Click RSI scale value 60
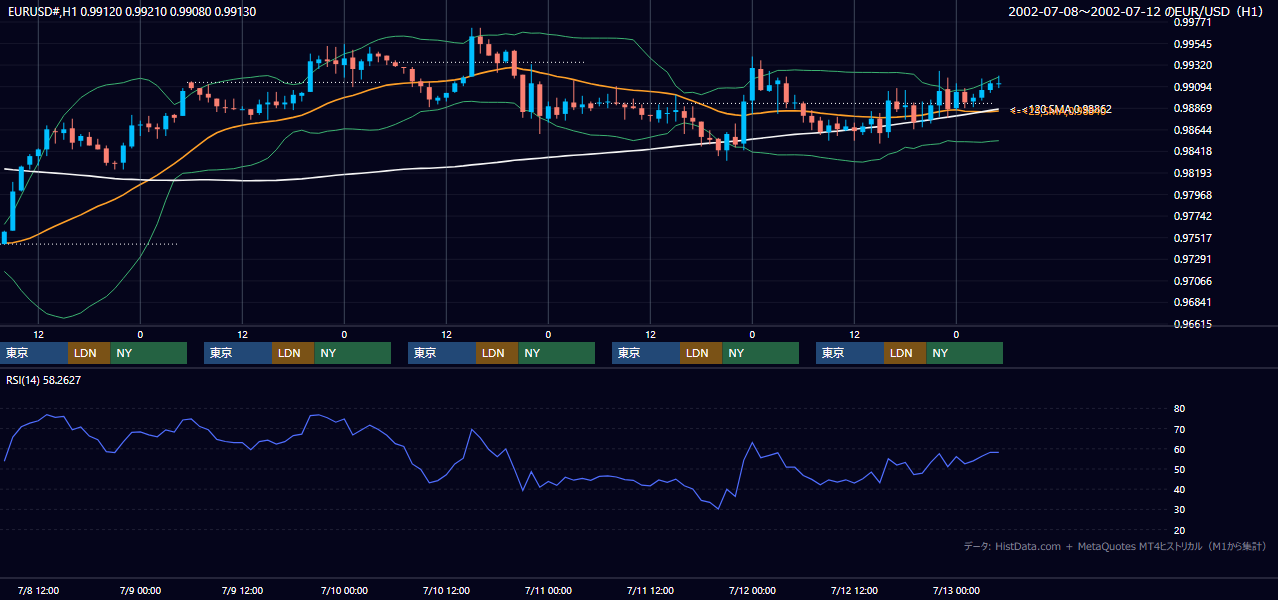 (x=1179, y=449)
